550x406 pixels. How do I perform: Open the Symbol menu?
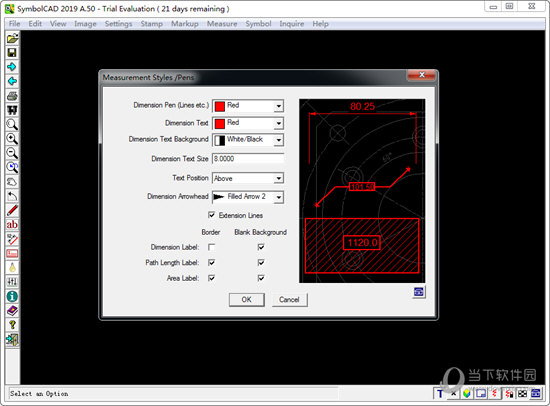point(258,24)
